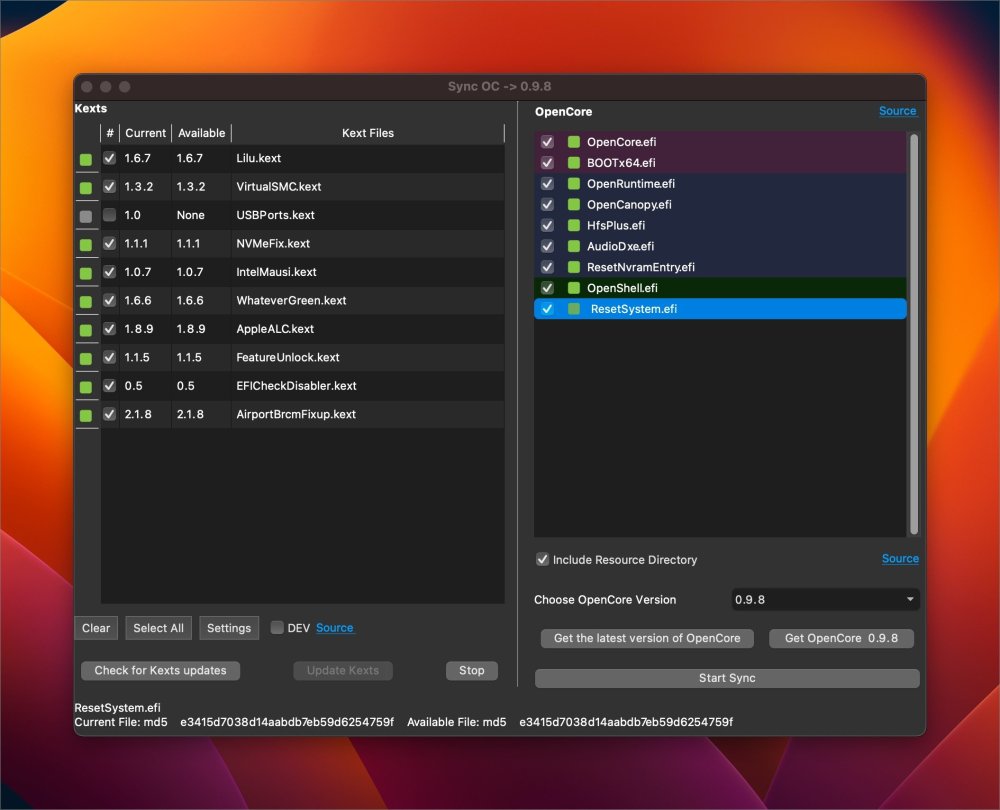1000x810 pixels.
Task: Click green status square for AppleALC.kext
Action: [x=85, y=330]
